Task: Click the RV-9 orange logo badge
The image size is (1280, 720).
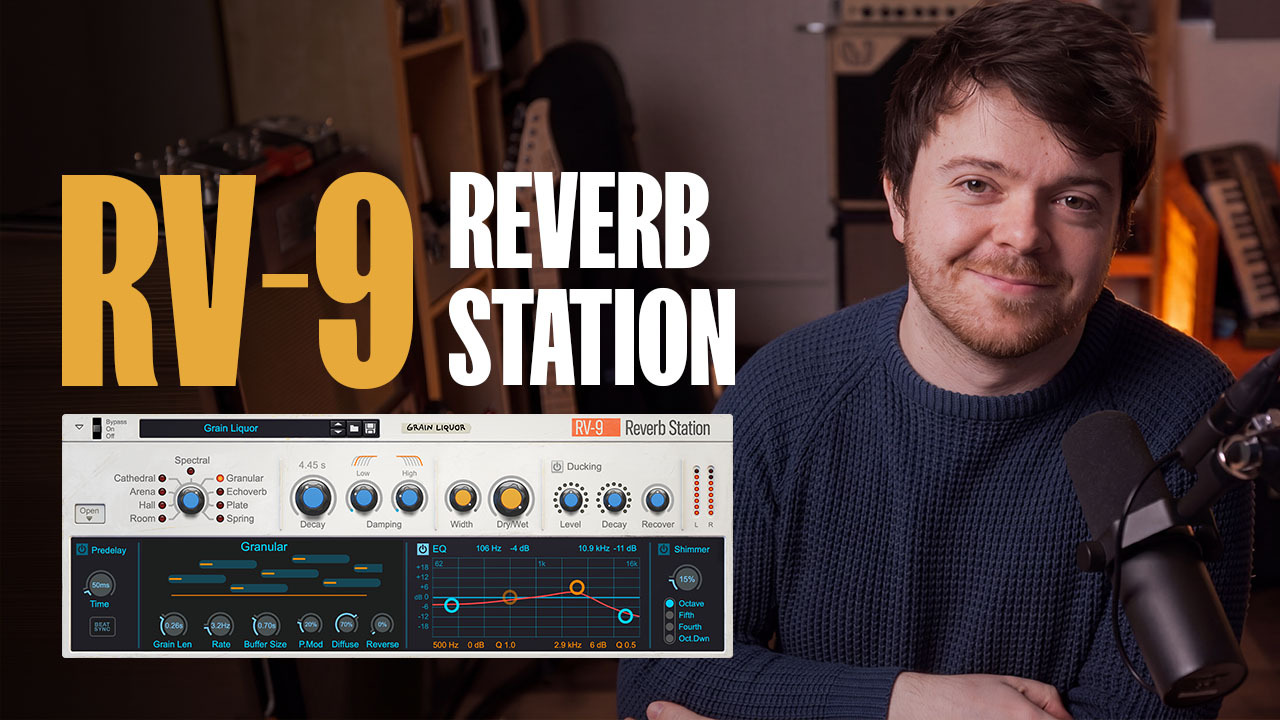Action: coord(595,428)
